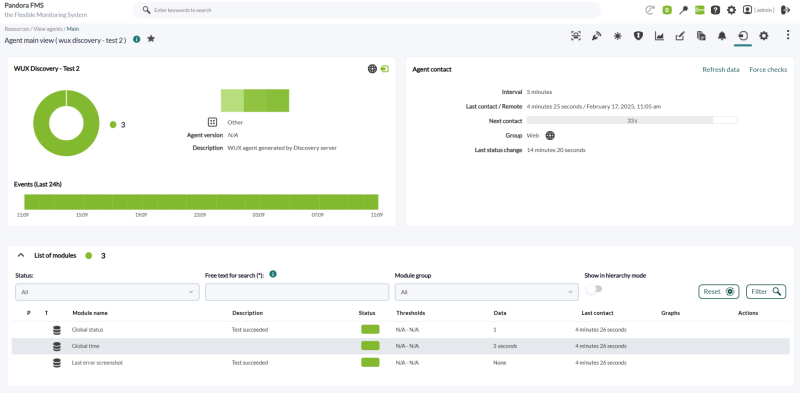
Task: Open agent setup gear beside main tab
Action: [763, 36]
